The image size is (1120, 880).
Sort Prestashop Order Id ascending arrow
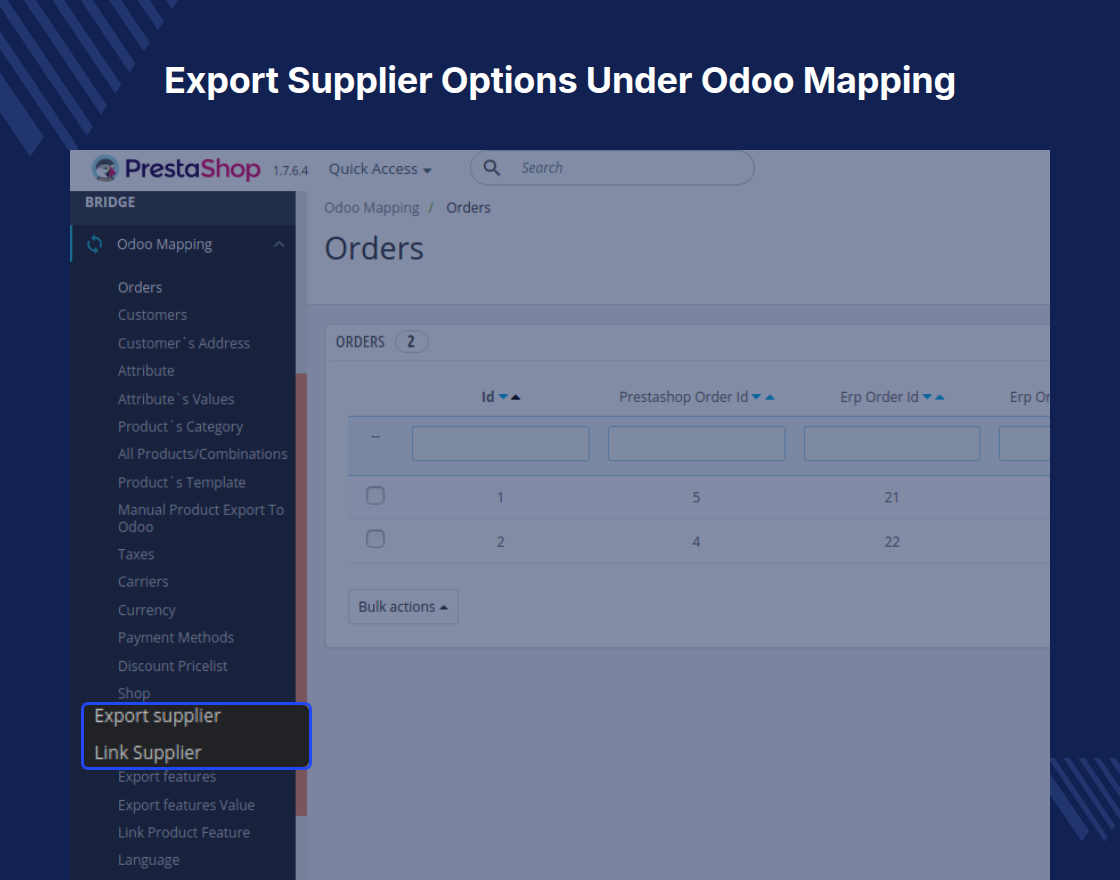tap(770, 397)
